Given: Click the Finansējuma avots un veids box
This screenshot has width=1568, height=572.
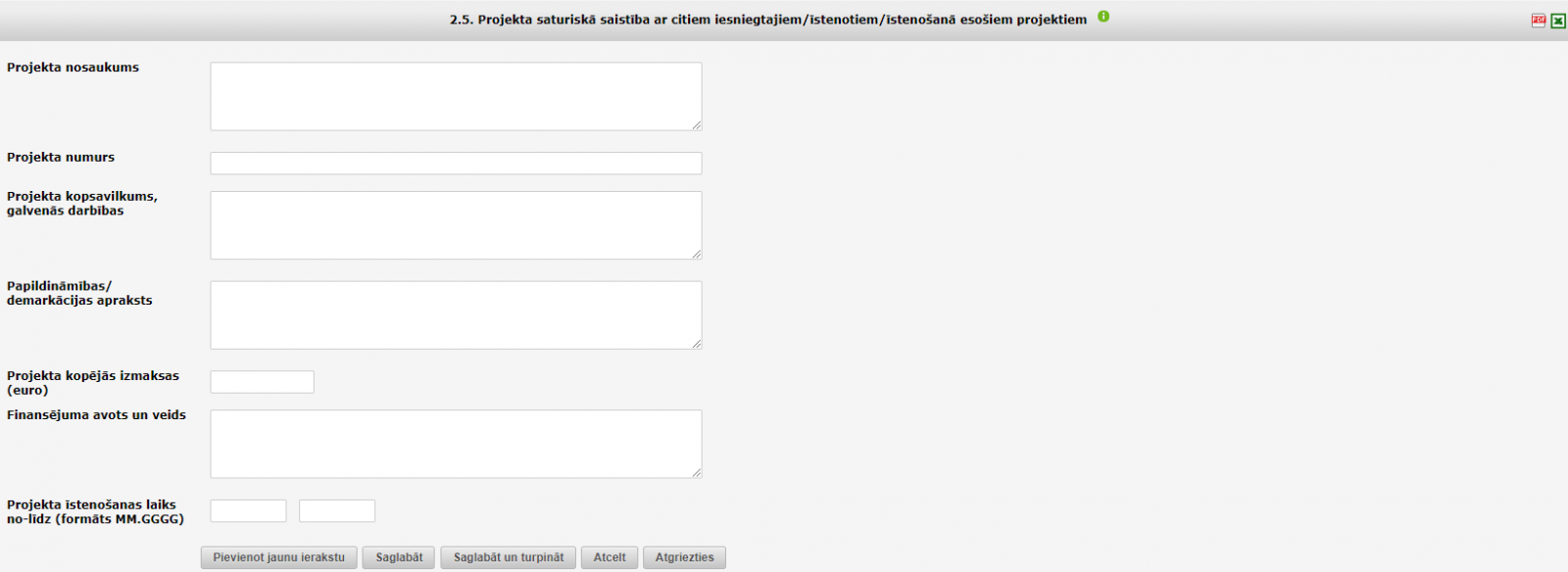Looking at the screenshot, I should [x=456, y=444].
